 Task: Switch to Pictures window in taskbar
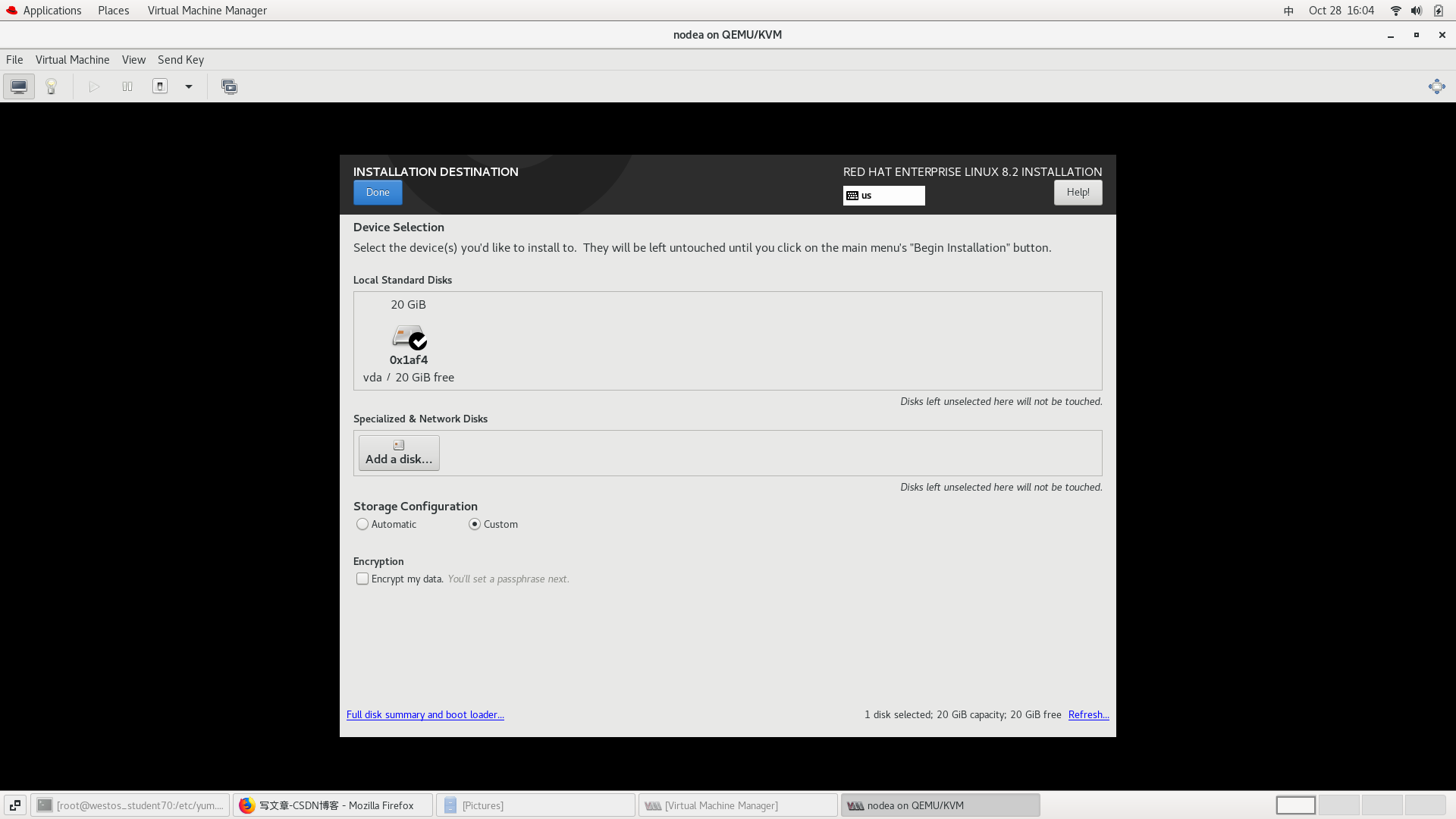pyautogui.click(x=535, y=805)
